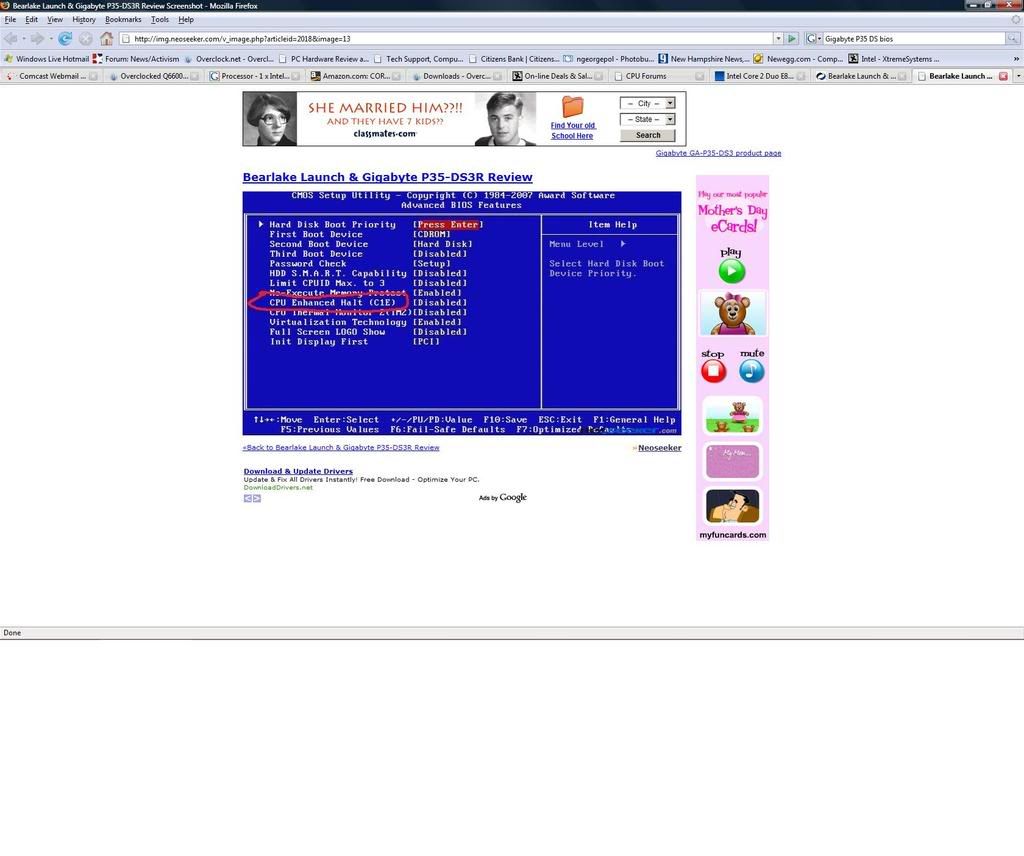
Task: Go back to the previous page
Action: point(10,39)
